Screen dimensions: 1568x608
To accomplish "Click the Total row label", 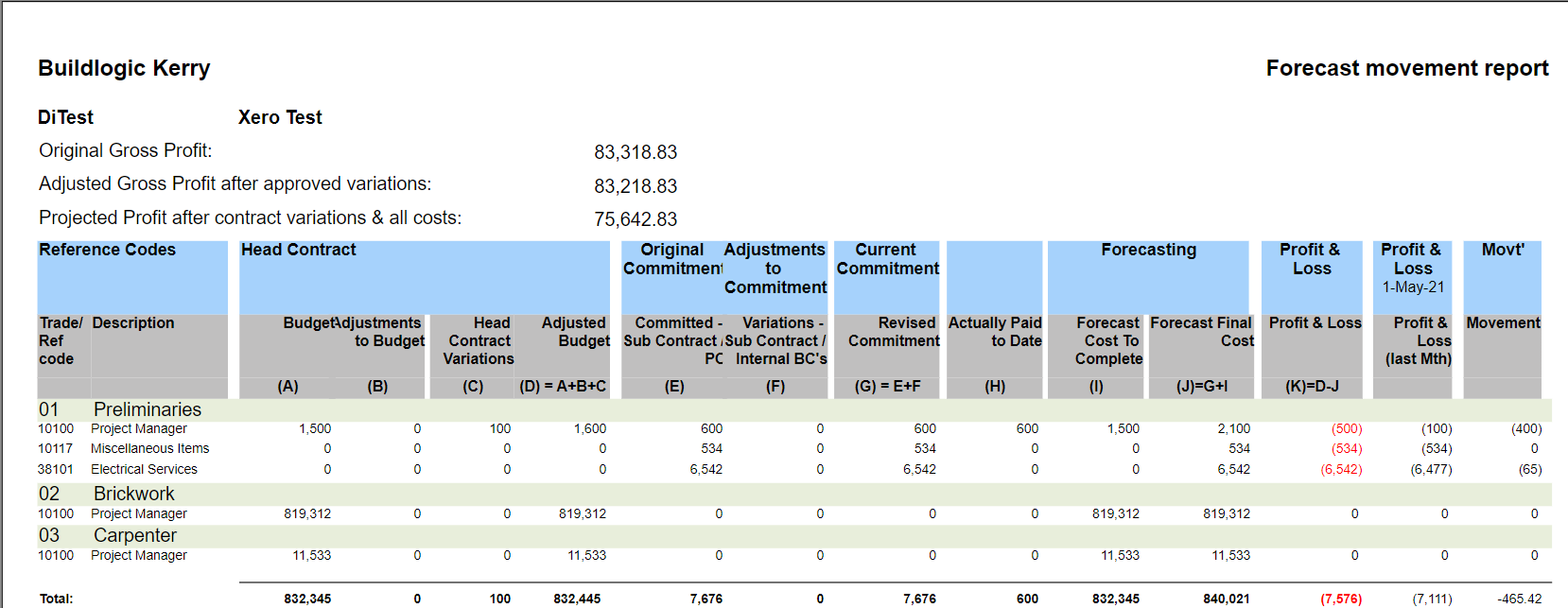I will click(x=56, y=599).
